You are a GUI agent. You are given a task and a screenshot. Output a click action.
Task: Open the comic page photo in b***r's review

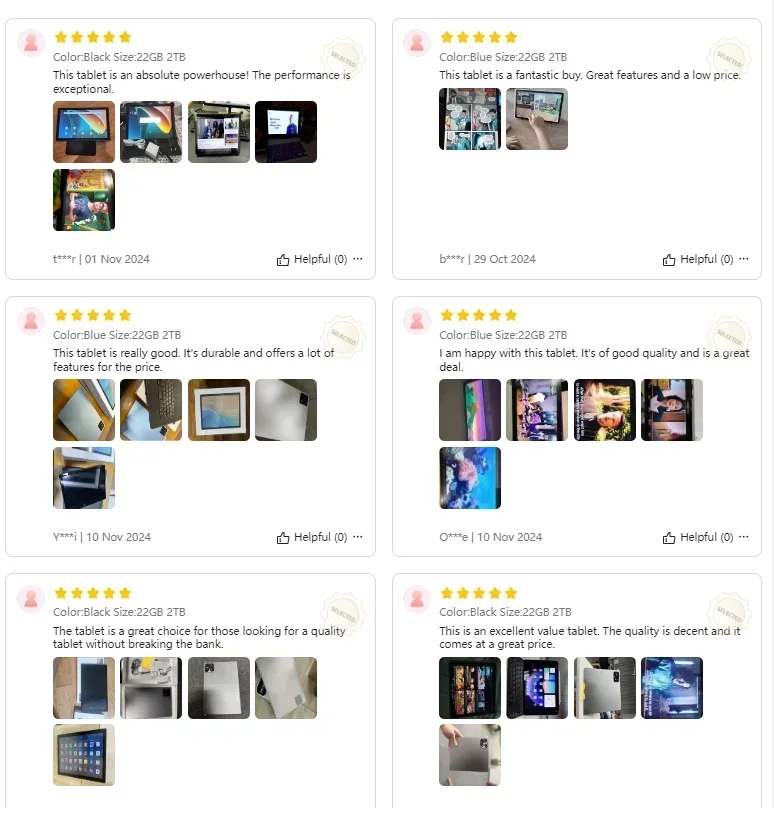(x=470, y=119)
